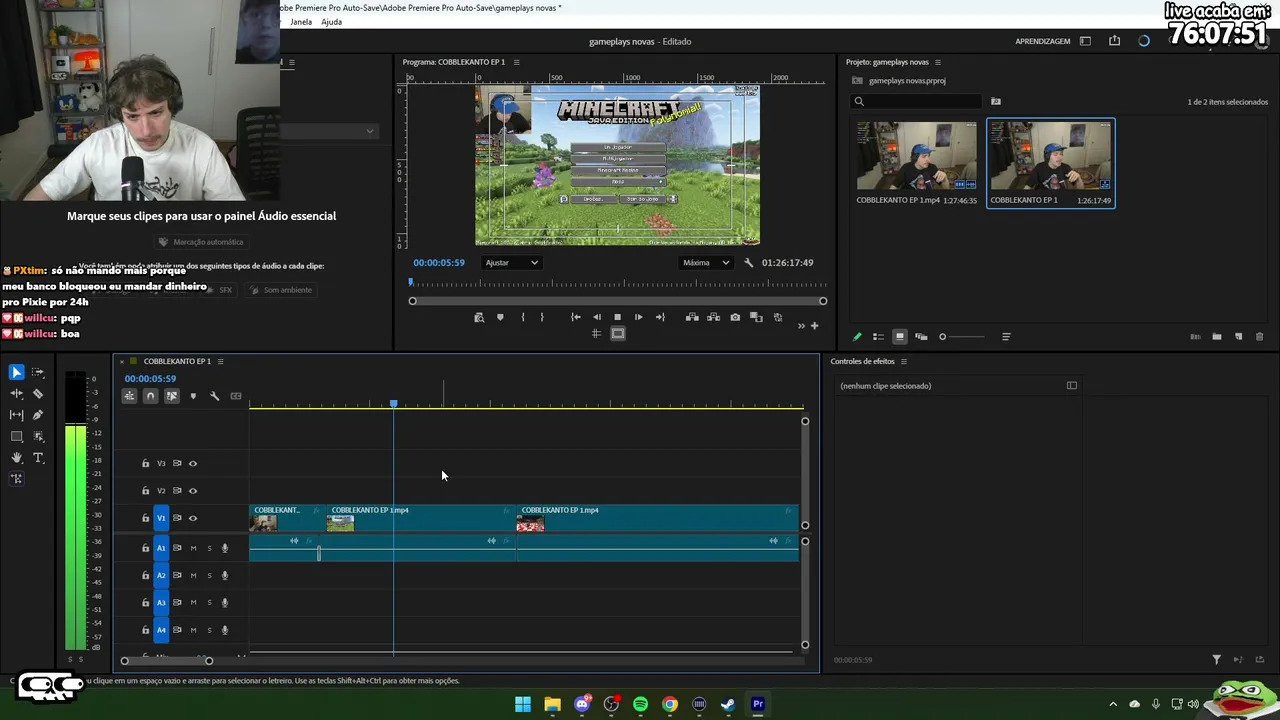The width and height of the screenshot is (1280, 720).
Task: Open the Máxima playback resolution dropdown
Action: click(x=705, y=263)
